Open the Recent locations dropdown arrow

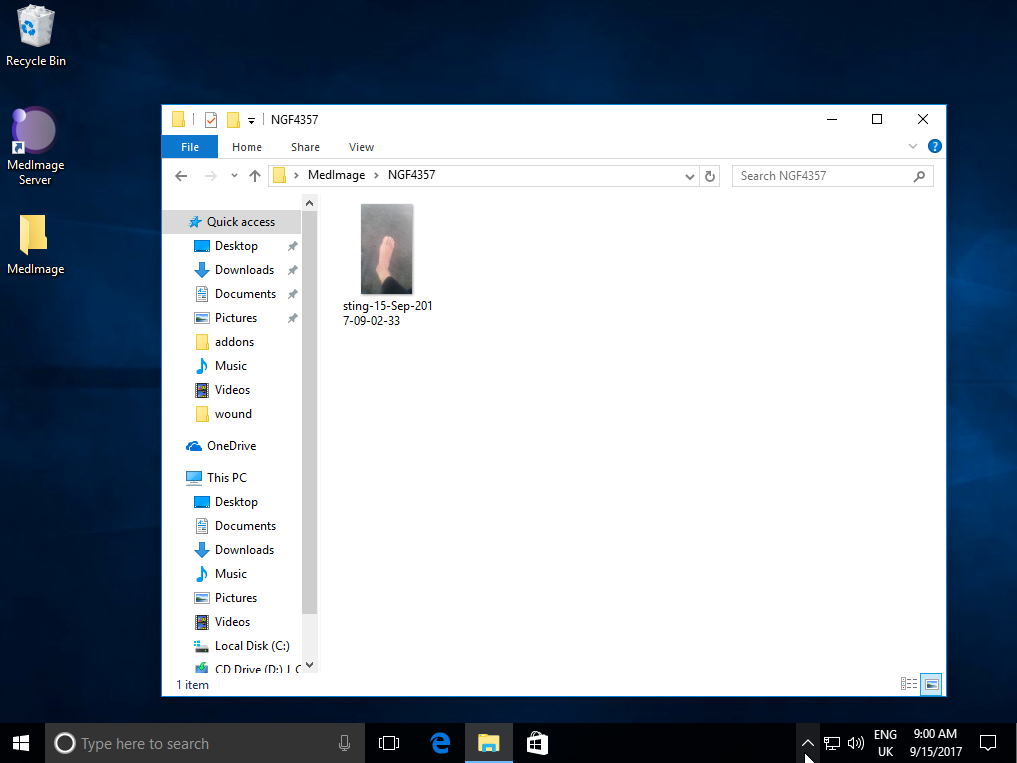point(234,176)
